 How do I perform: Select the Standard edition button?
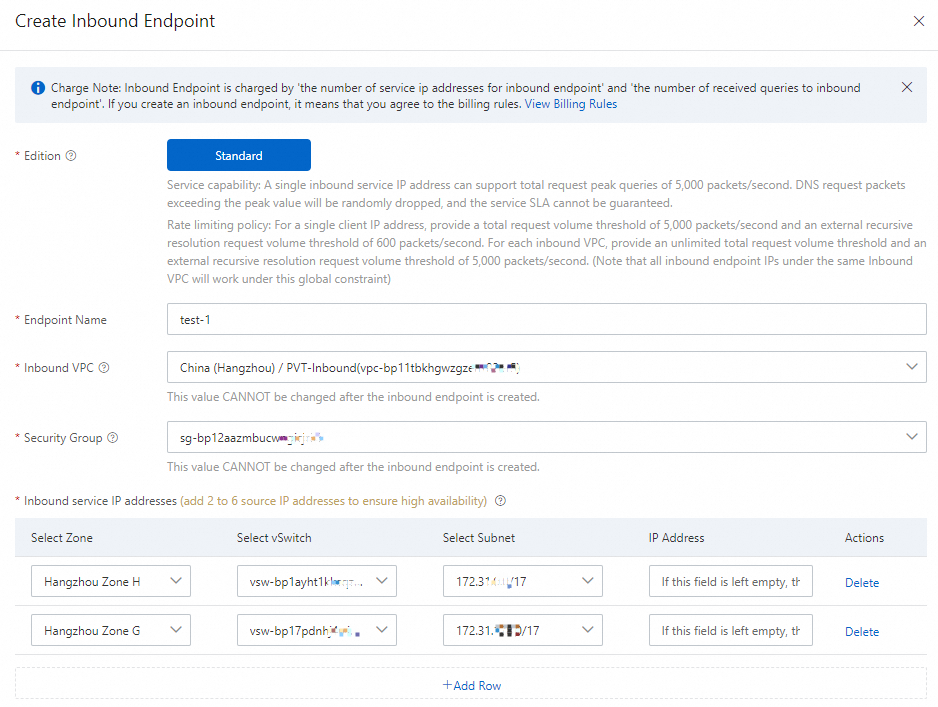(x=238, y=155)
